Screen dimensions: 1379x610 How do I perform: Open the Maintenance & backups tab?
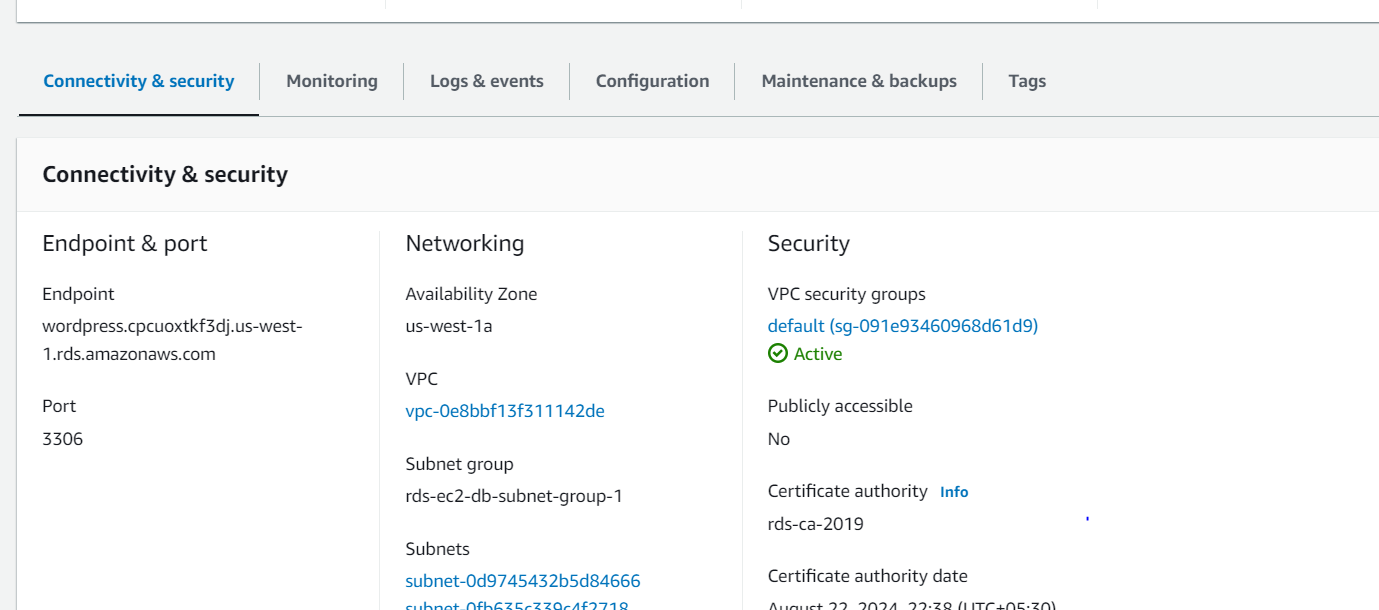point(859,81)
